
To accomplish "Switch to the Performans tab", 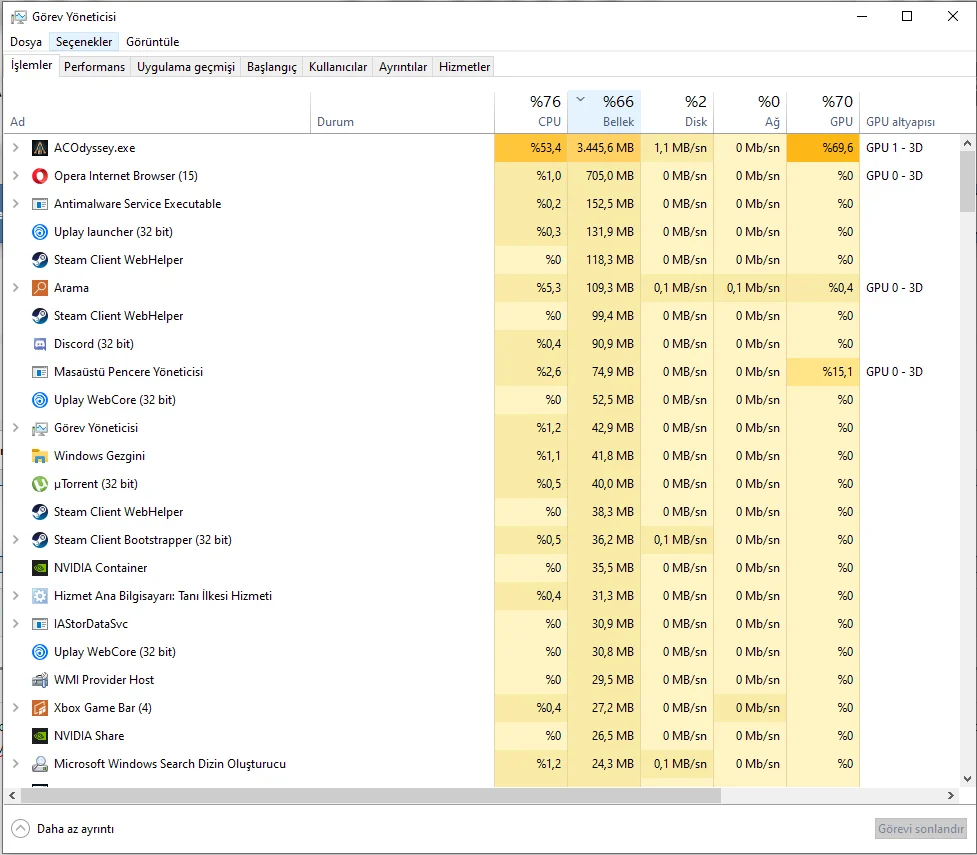I will (x=95, y=67).
